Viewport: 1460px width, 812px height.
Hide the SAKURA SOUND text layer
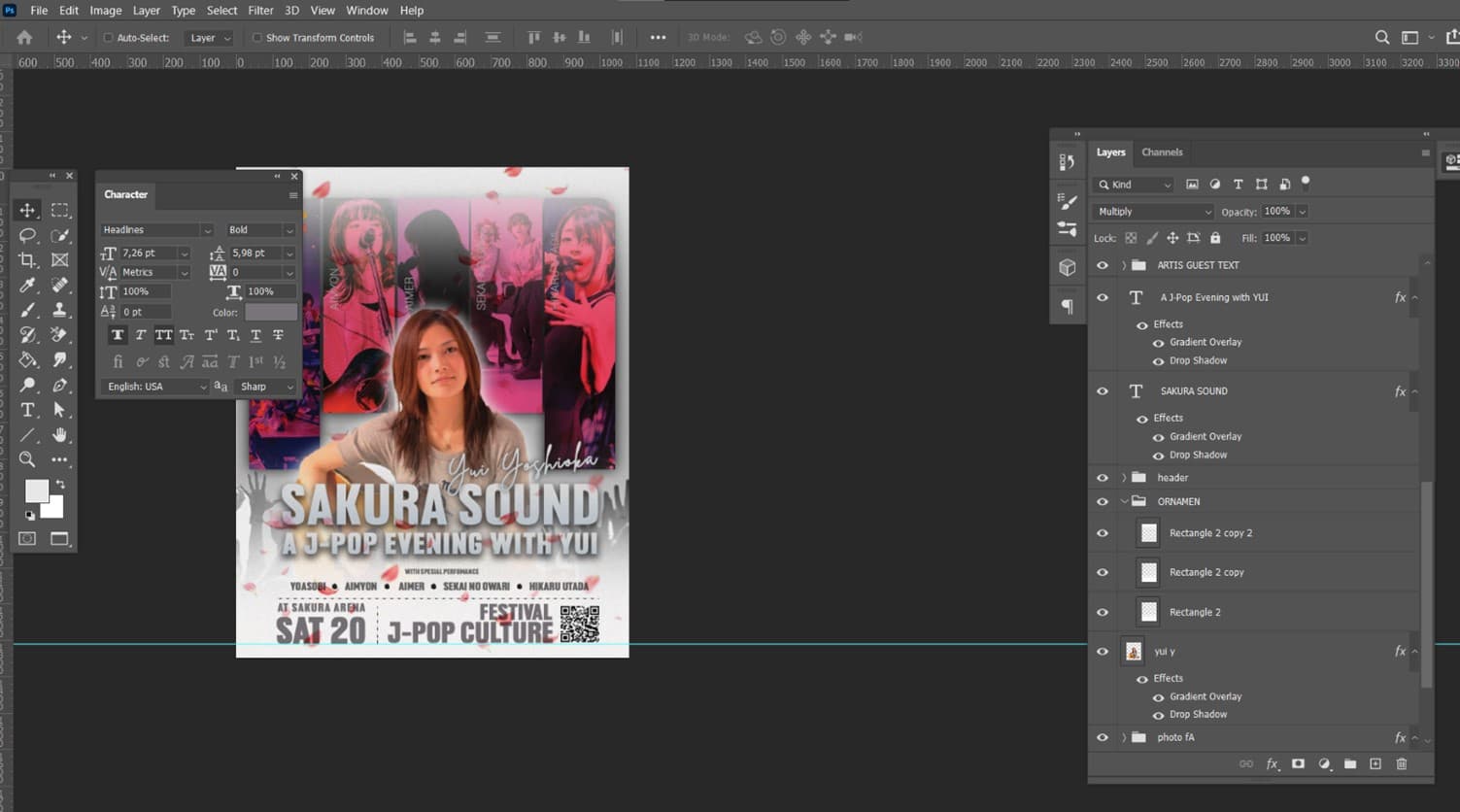(x=1102, y=390)
